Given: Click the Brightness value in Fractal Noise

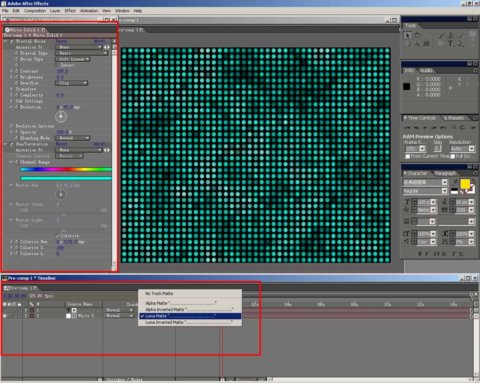Looking at the screenshot, I should coord(60,77).
